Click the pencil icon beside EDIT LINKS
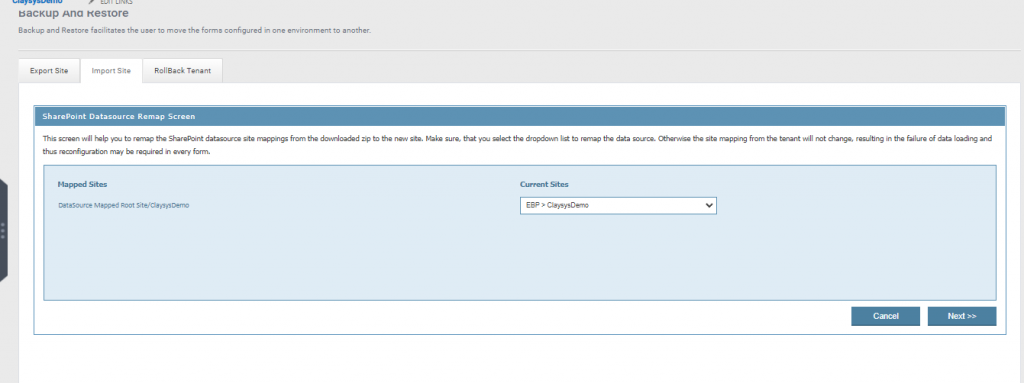 (92, 2)
